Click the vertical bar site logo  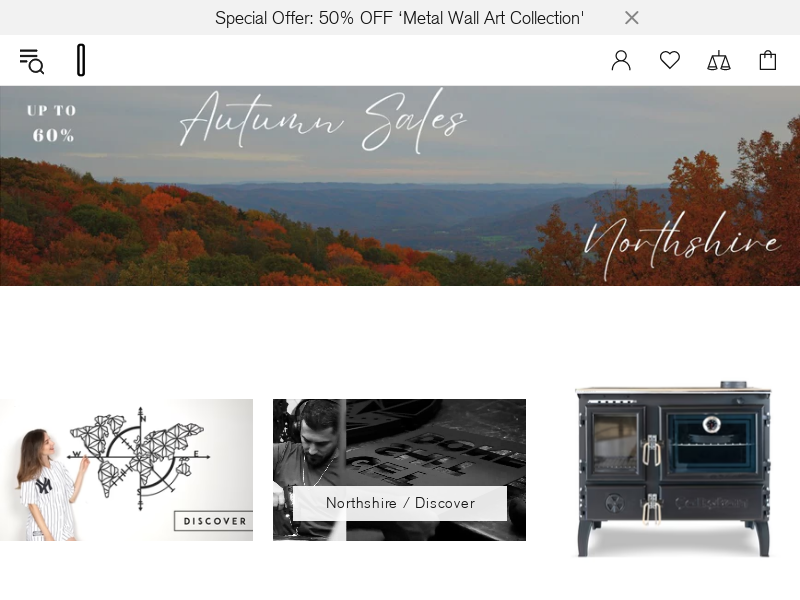[81, 60]
